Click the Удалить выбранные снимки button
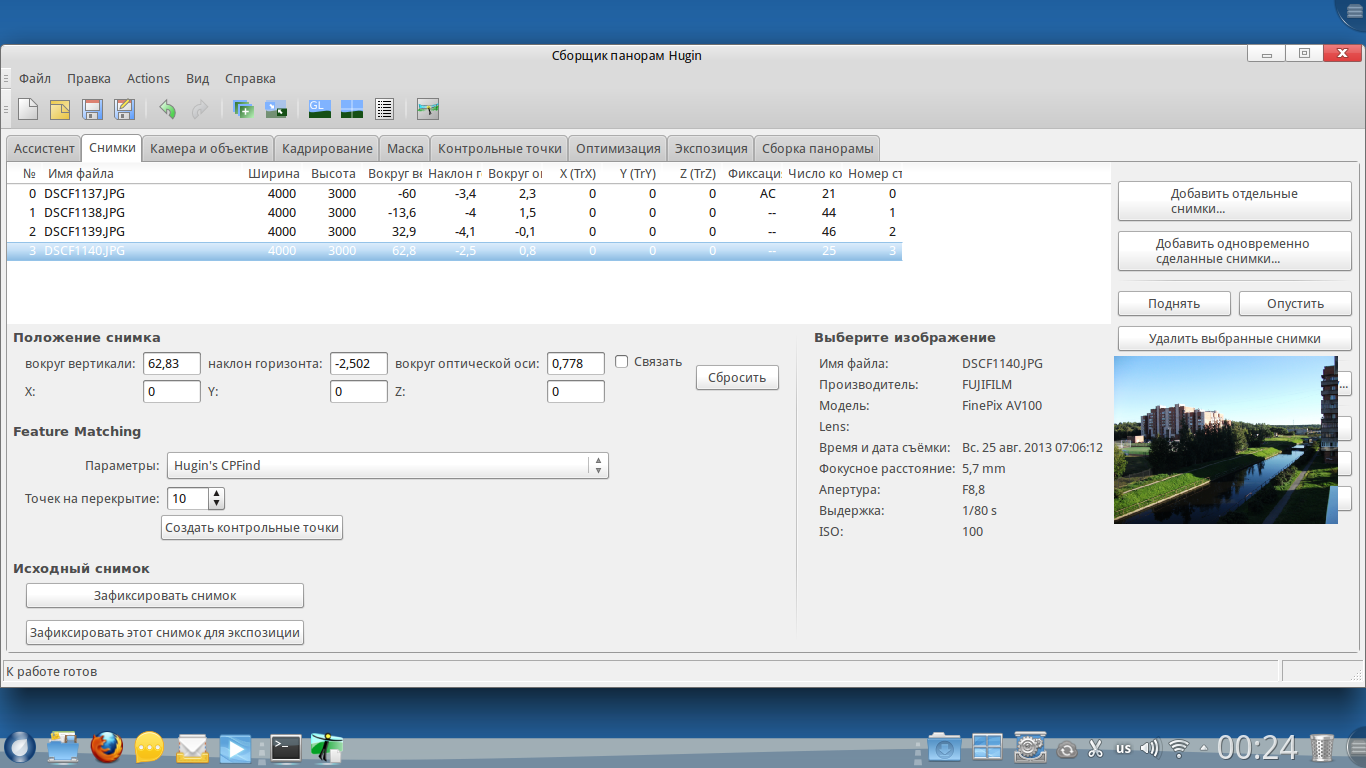Image resolution: width=1366 pixels, height=768 pixels. (x=1234, y=338)
